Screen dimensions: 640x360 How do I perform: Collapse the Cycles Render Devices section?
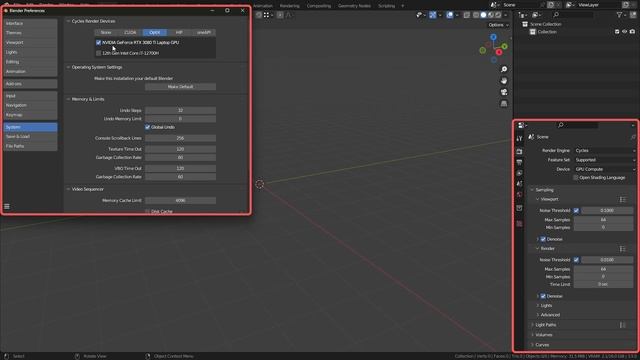point(69,21)
